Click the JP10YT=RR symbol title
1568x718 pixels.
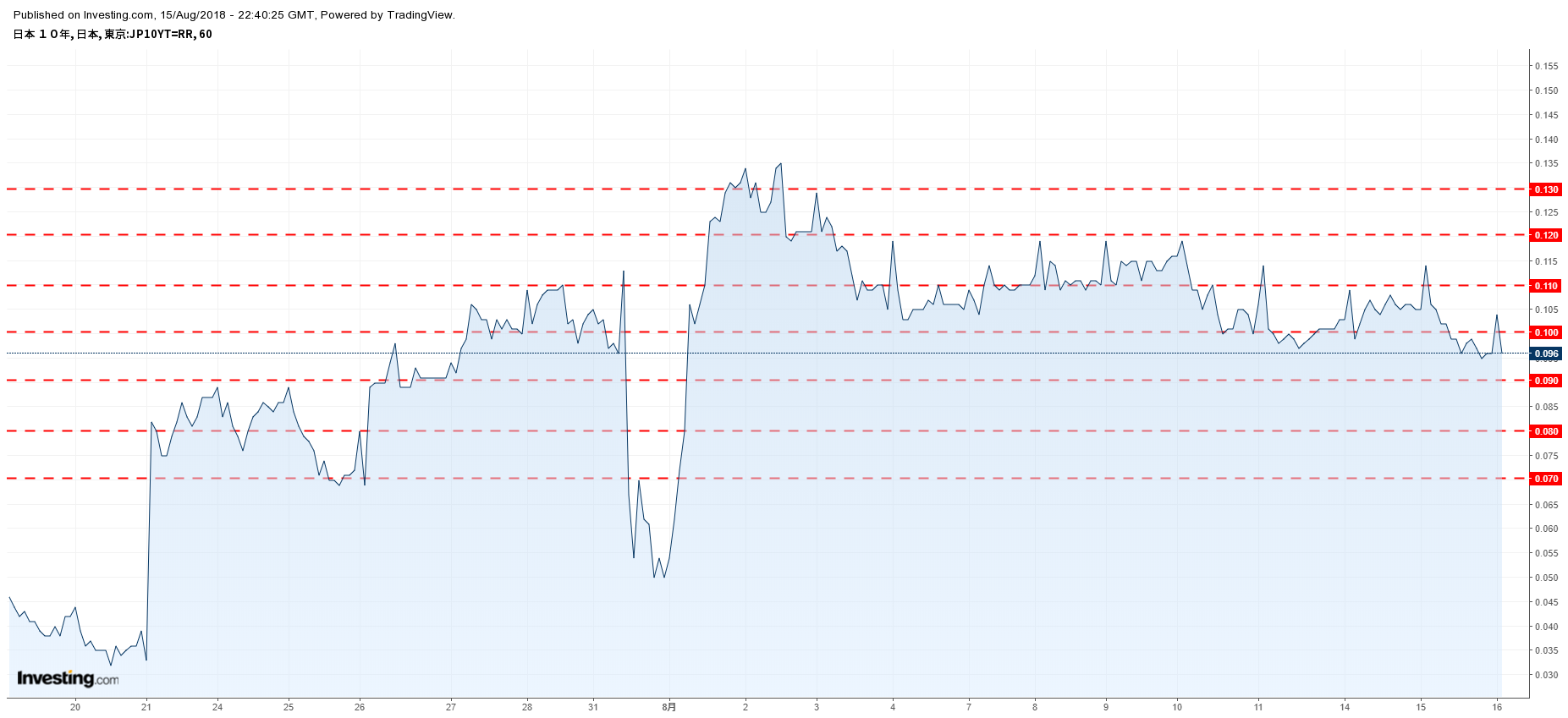click(x=113, y=35)
